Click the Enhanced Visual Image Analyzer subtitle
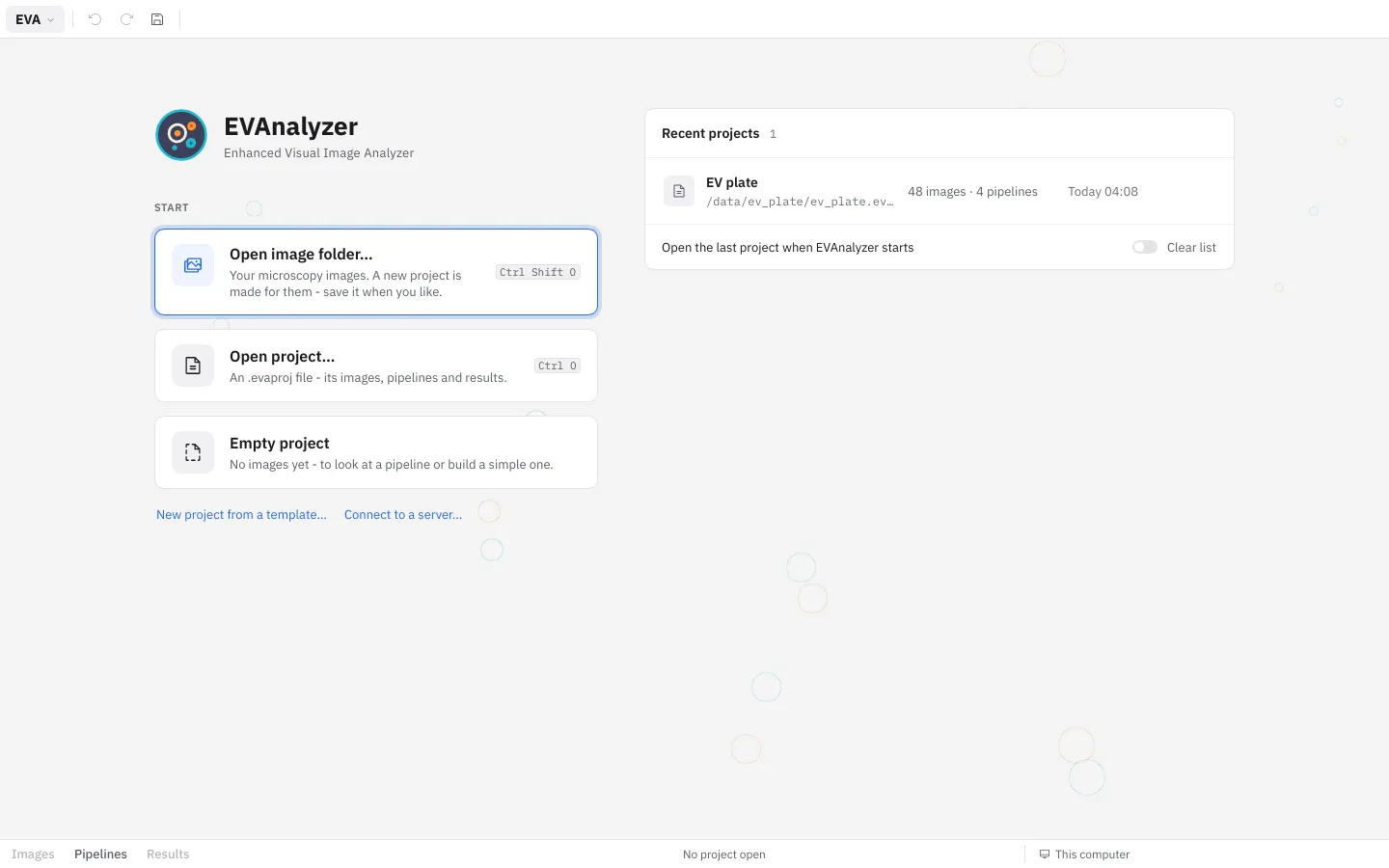The image size is (1389, 868). tap(318, 153)
